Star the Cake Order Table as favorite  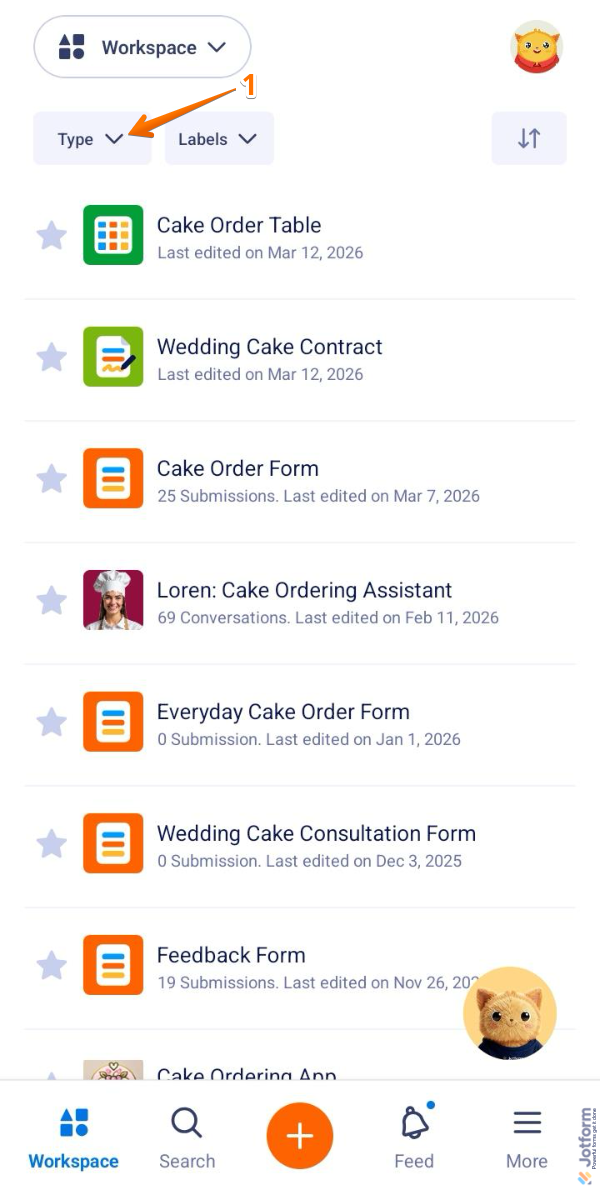point(52,234)
